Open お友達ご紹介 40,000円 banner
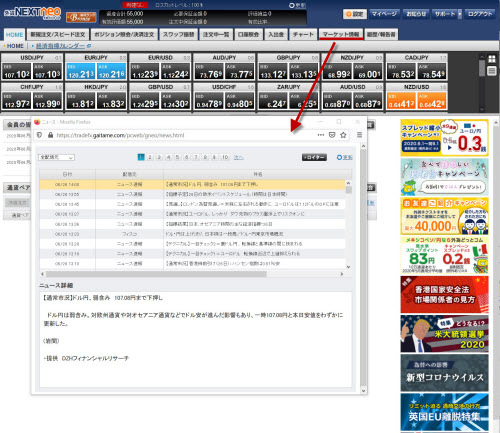This screenshot has height=433, width=500. coord(444,216)
